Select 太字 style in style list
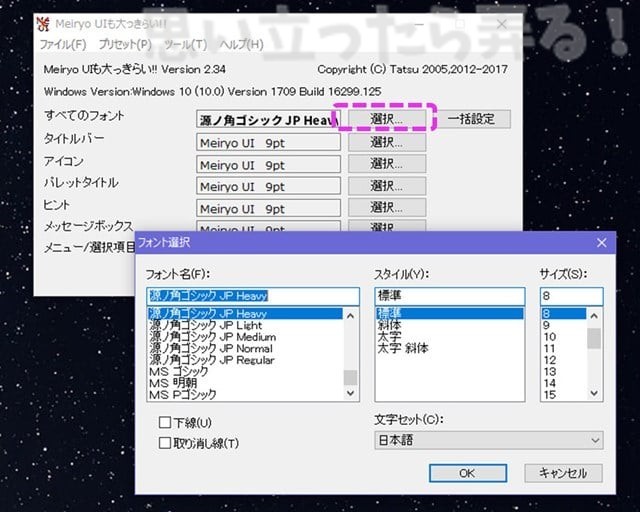640x512 pixels. pyautogui.click(x=389, y=337)
